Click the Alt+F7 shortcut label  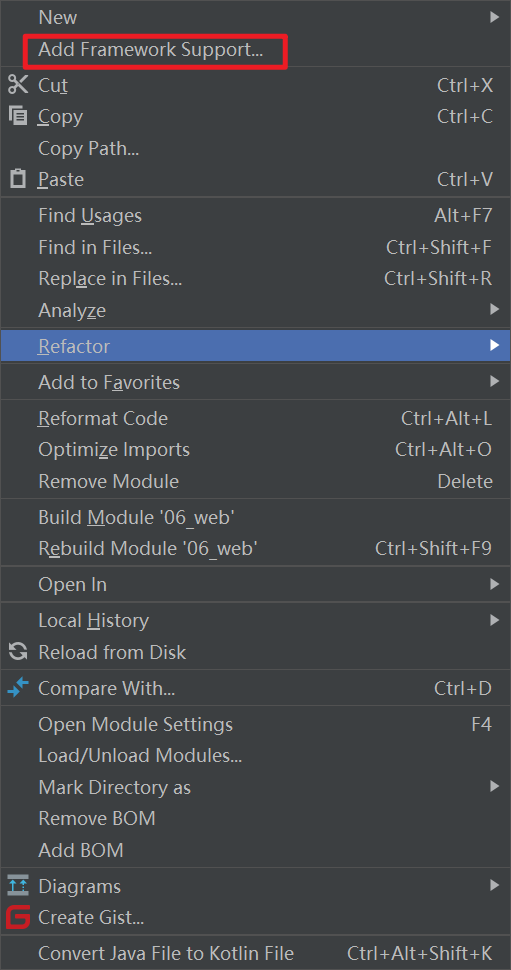coord(463,215)
